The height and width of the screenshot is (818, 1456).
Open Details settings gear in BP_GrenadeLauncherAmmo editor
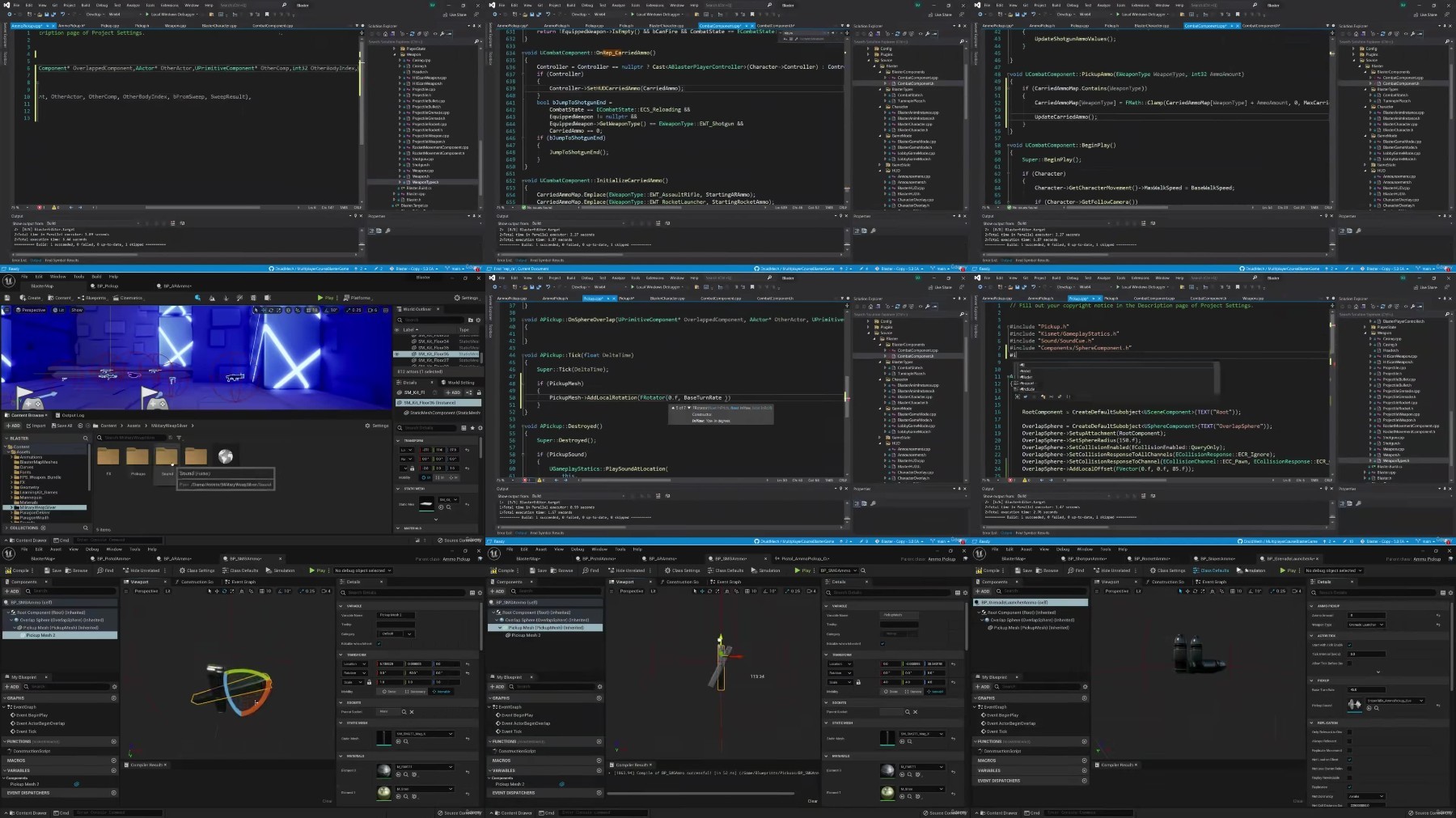1450,593
